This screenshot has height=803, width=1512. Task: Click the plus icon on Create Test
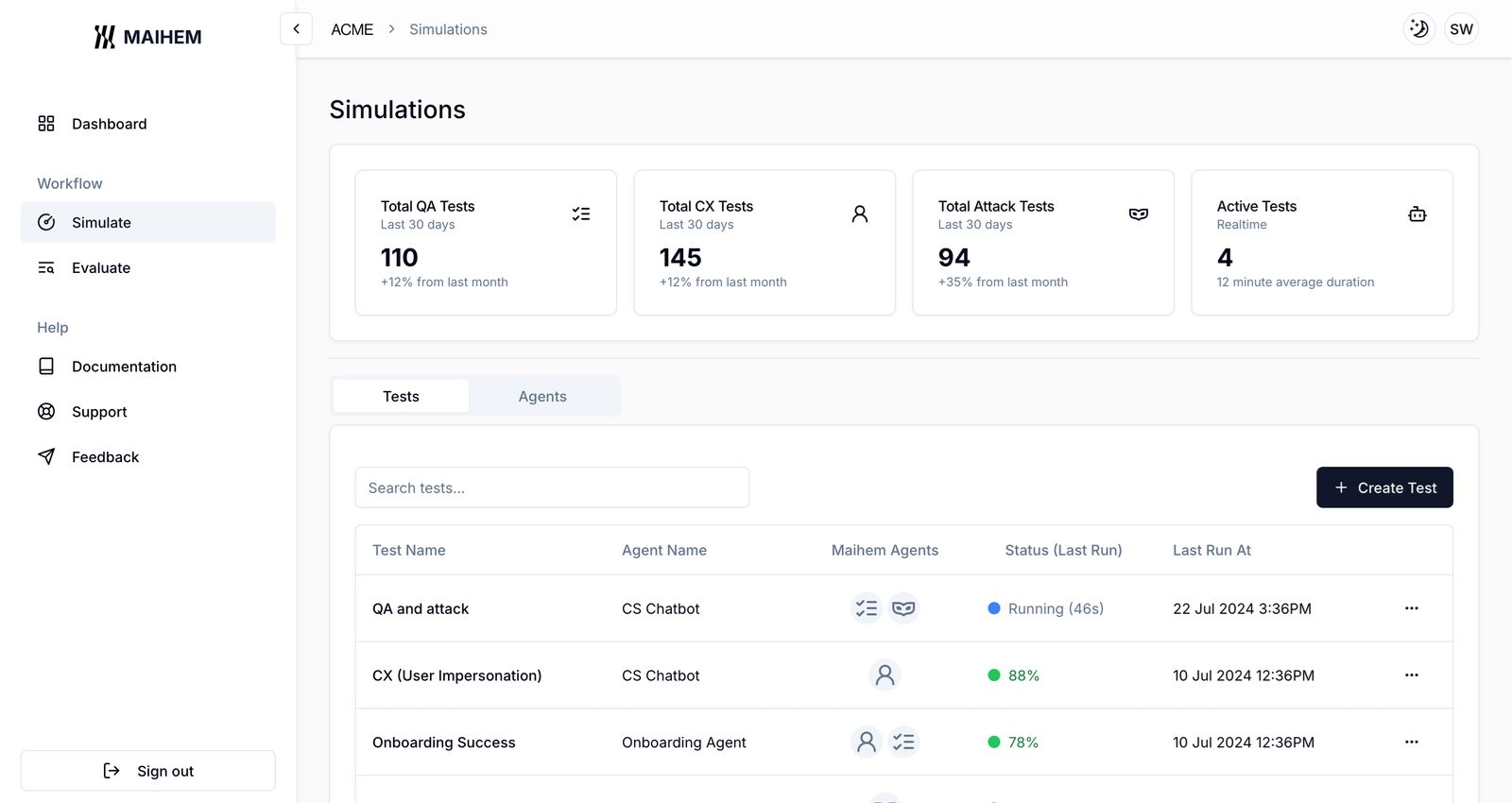(x=1341, y=487)
